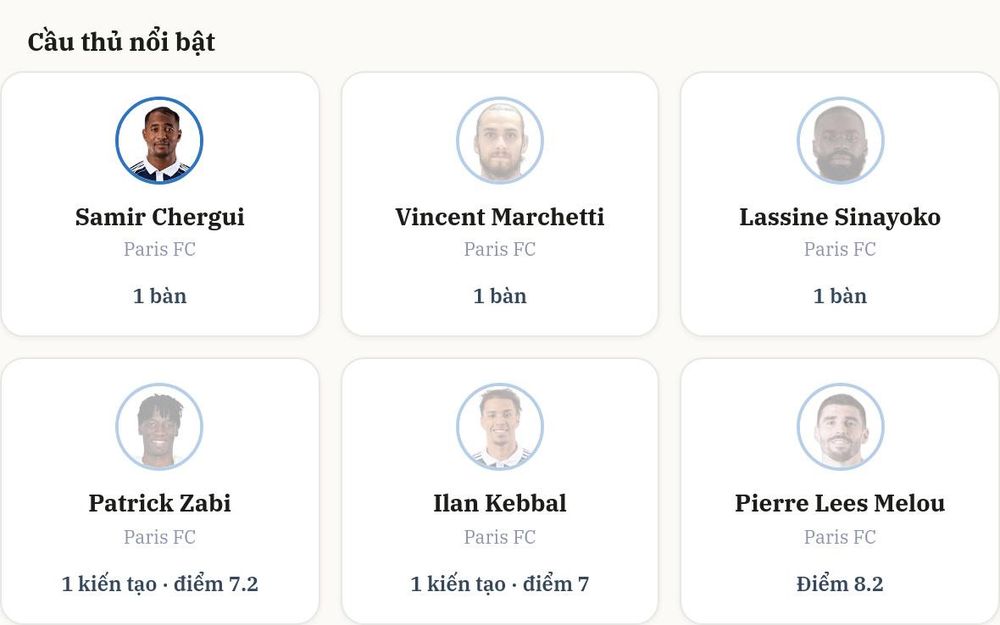Click Paris FC under Pierre Lees Melou

click(x=840, y=537)
